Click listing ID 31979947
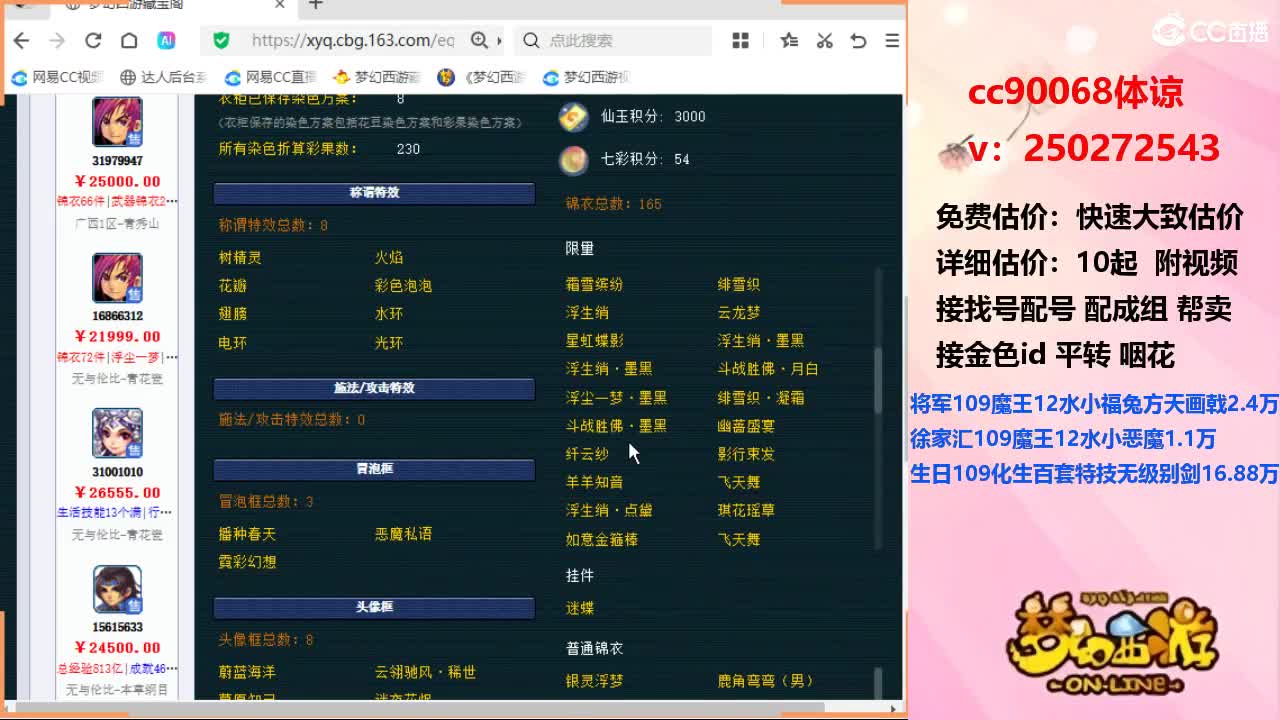This screenshot has height=720, width=1280. pos(117,160)
